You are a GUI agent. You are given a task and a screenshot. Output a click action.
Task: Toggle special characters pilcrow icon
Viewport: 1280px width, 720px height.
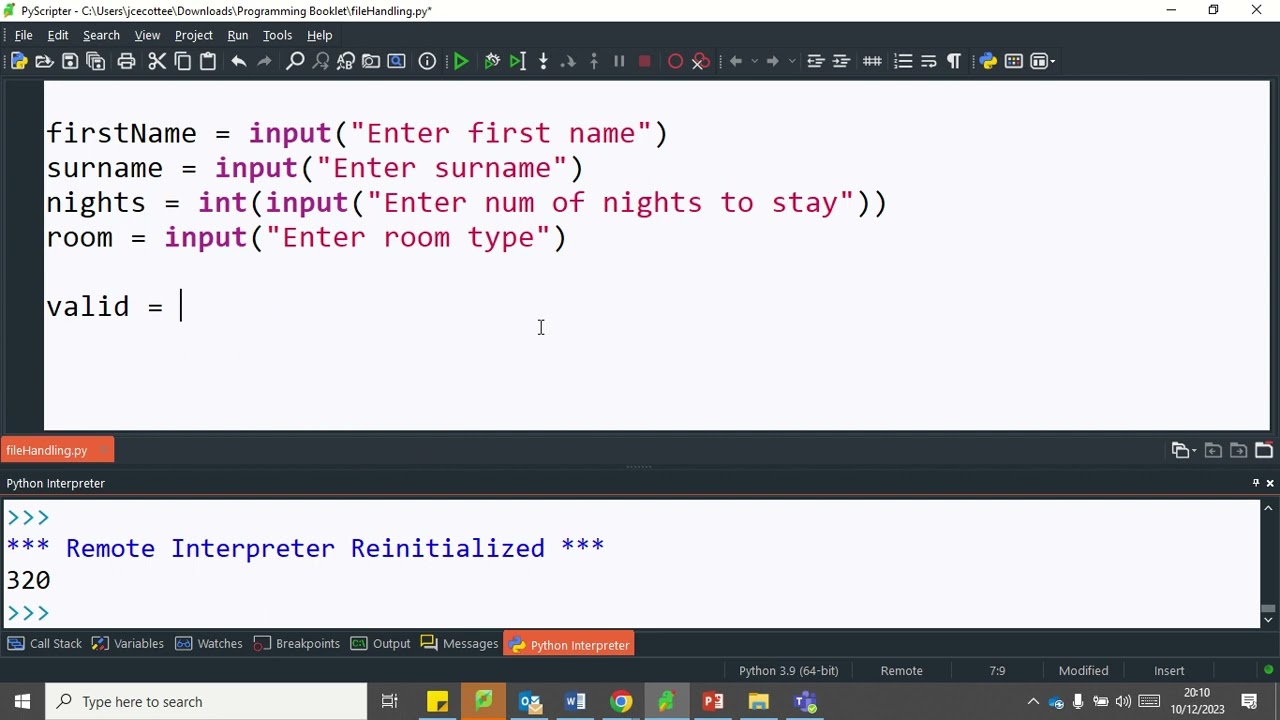(954, 61)
